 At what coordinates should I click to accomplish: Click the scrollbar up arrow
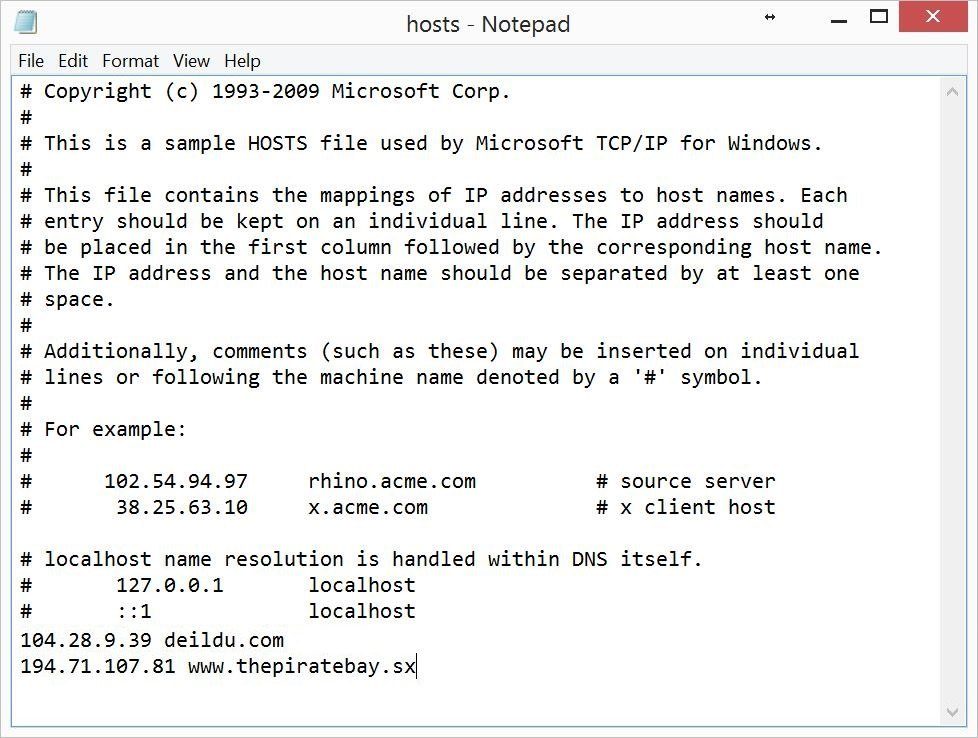[x=952, y=92]
